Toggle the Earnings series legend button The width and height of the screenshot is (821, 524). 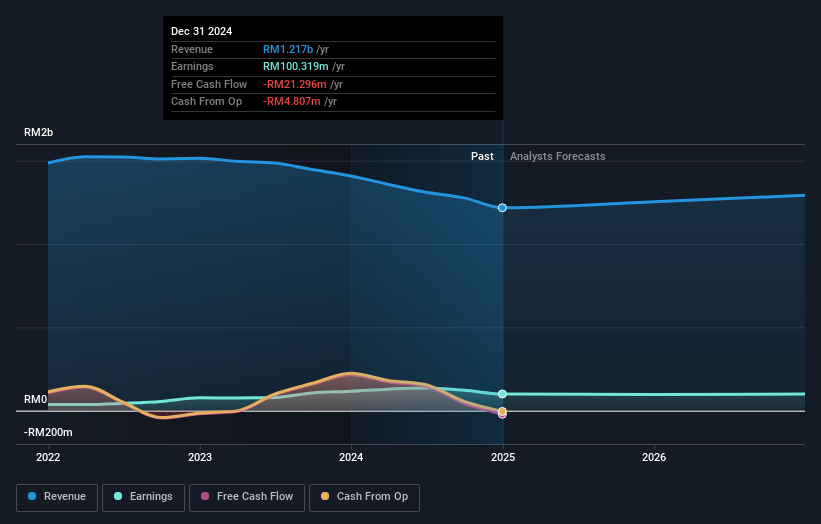click(143, 497)
